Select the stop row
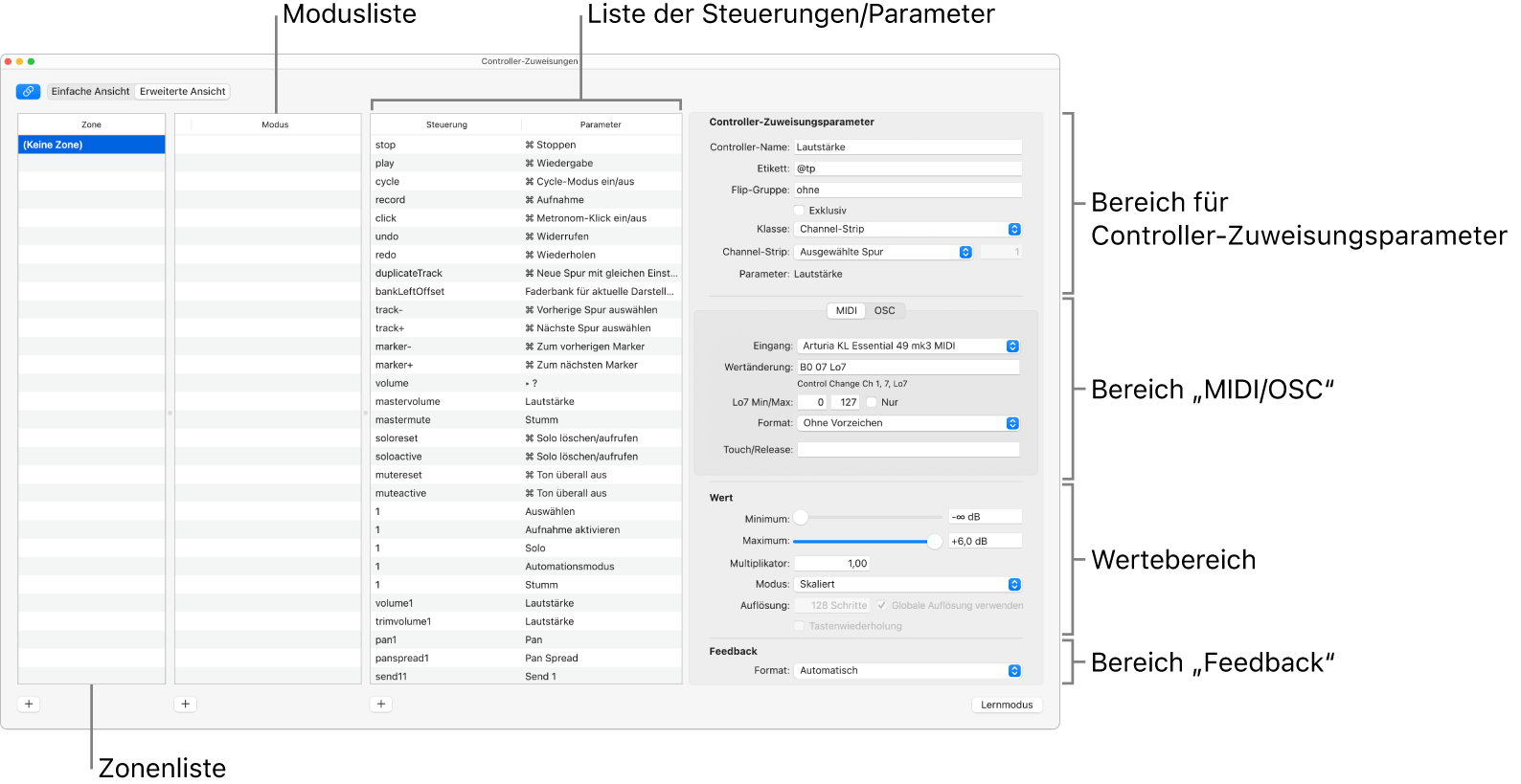Image resolution: width=1521 pixels, height=784 pixels. coord(526,145)
